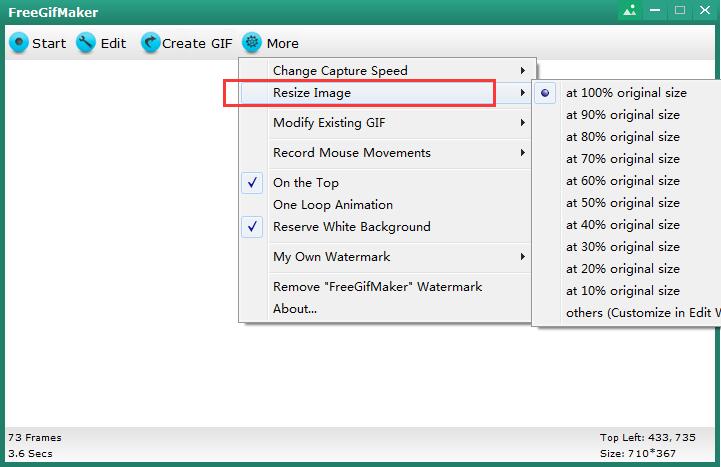Choose at 40% original size
721x467 pixels.
click(x=623, y=225)
